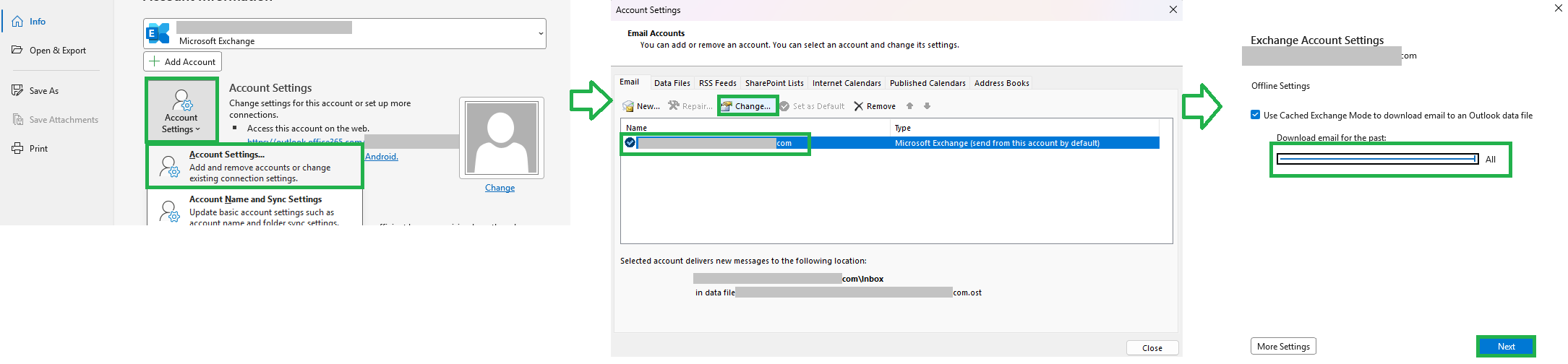The width and height of the screenshot is (1568, 364).
Task: Move the account down with the arrow icon
Action: 927,106
